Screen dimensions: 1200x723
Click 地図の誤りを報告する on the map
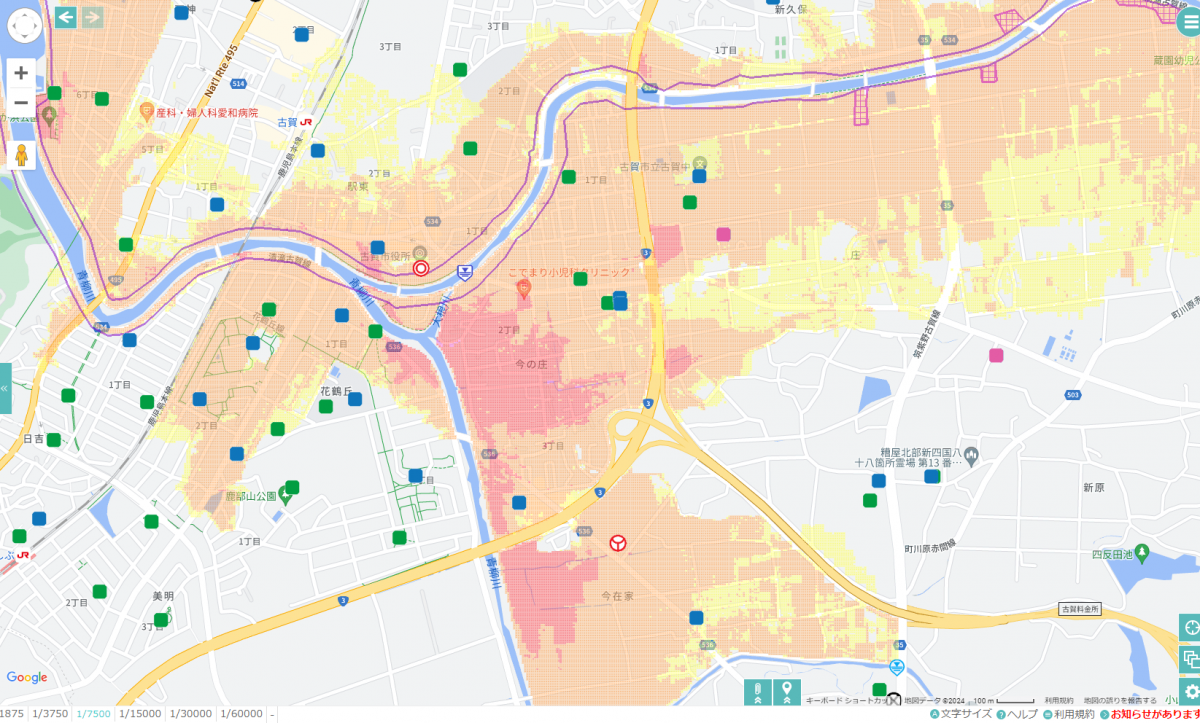click(x=1120, y=701)
